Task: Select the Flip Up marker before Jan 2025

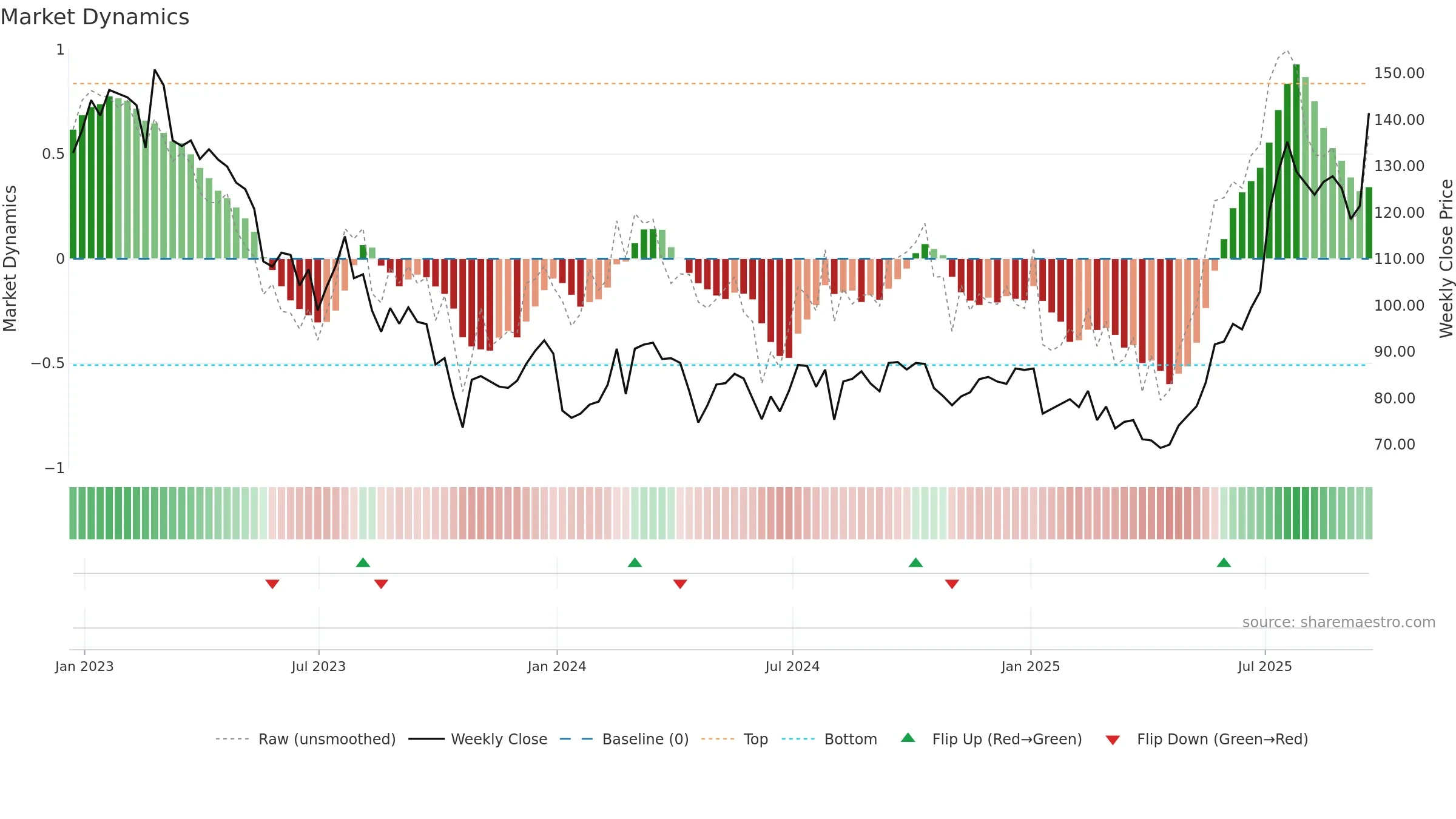Action: click(915, 562)
